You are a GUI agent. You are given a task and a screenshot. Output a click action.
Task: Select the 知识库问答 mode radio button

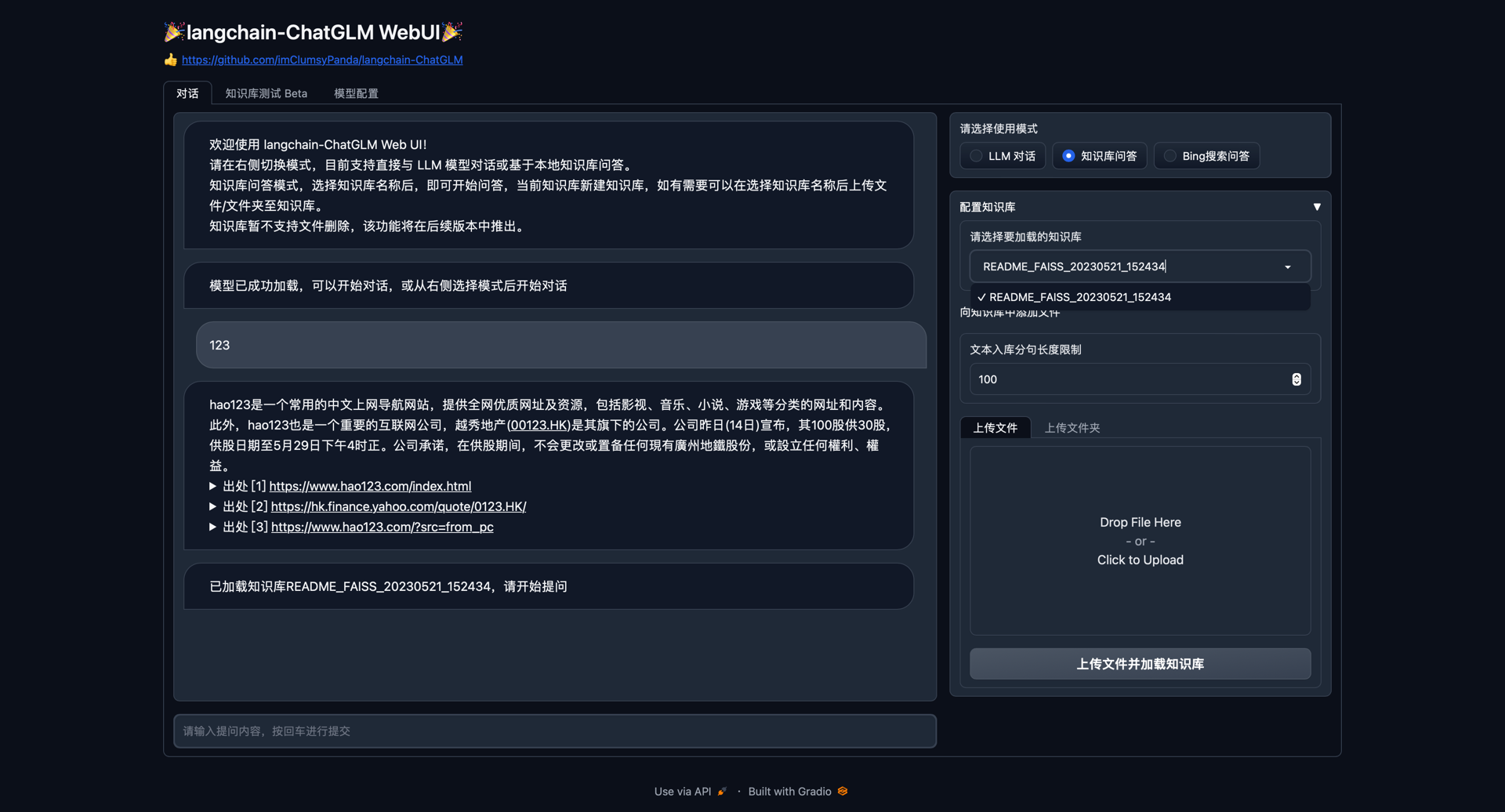pos(1068,156)
